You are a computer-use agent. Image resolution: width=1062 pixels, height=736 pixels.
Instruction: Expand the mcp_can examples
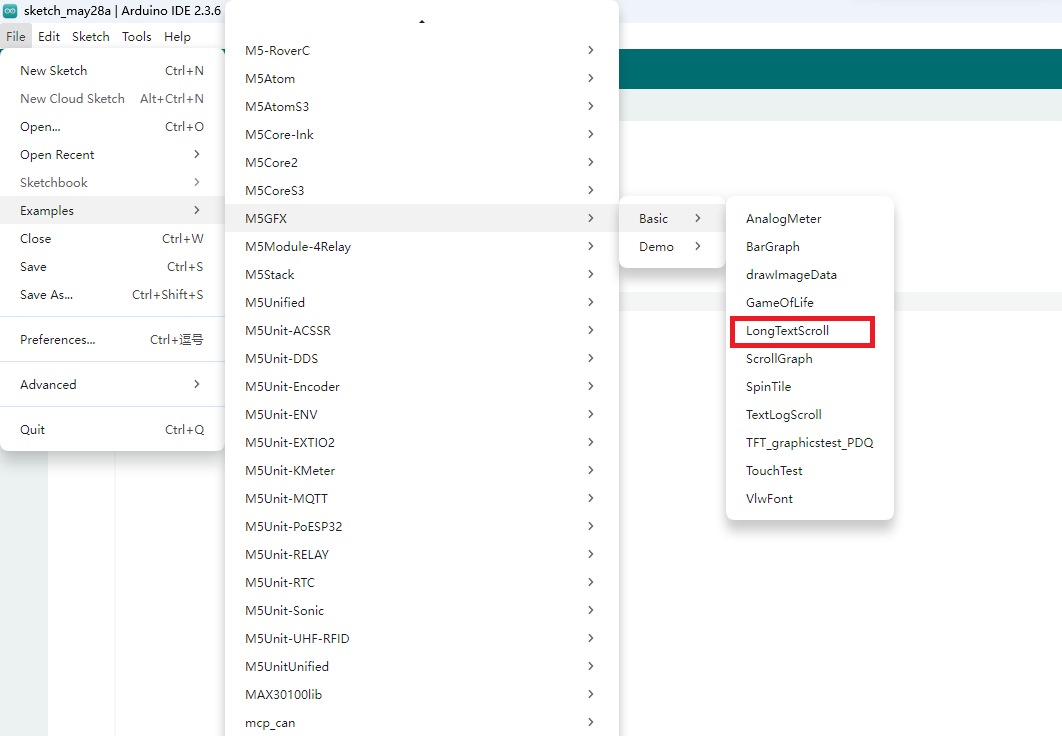[x=421, y=722]
